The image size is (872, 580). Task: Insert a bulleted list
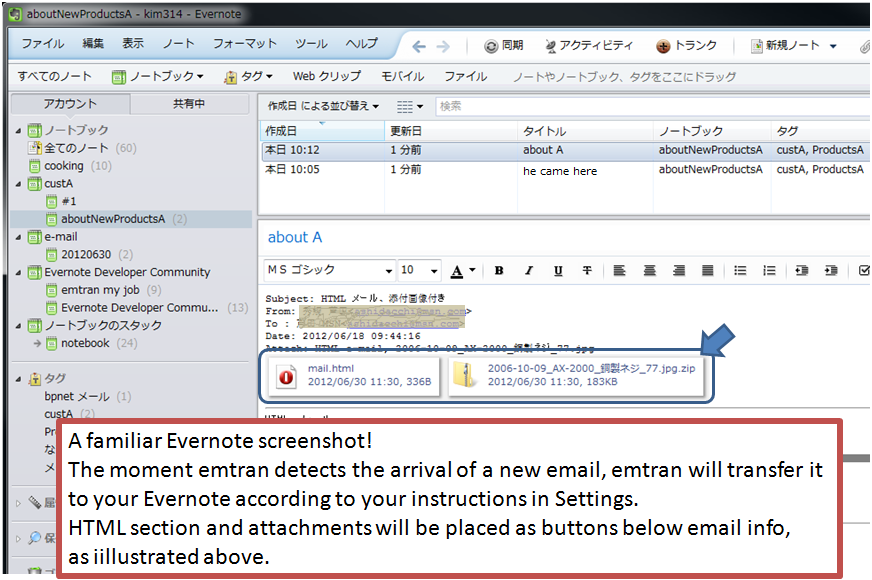(x=740, y=270)
